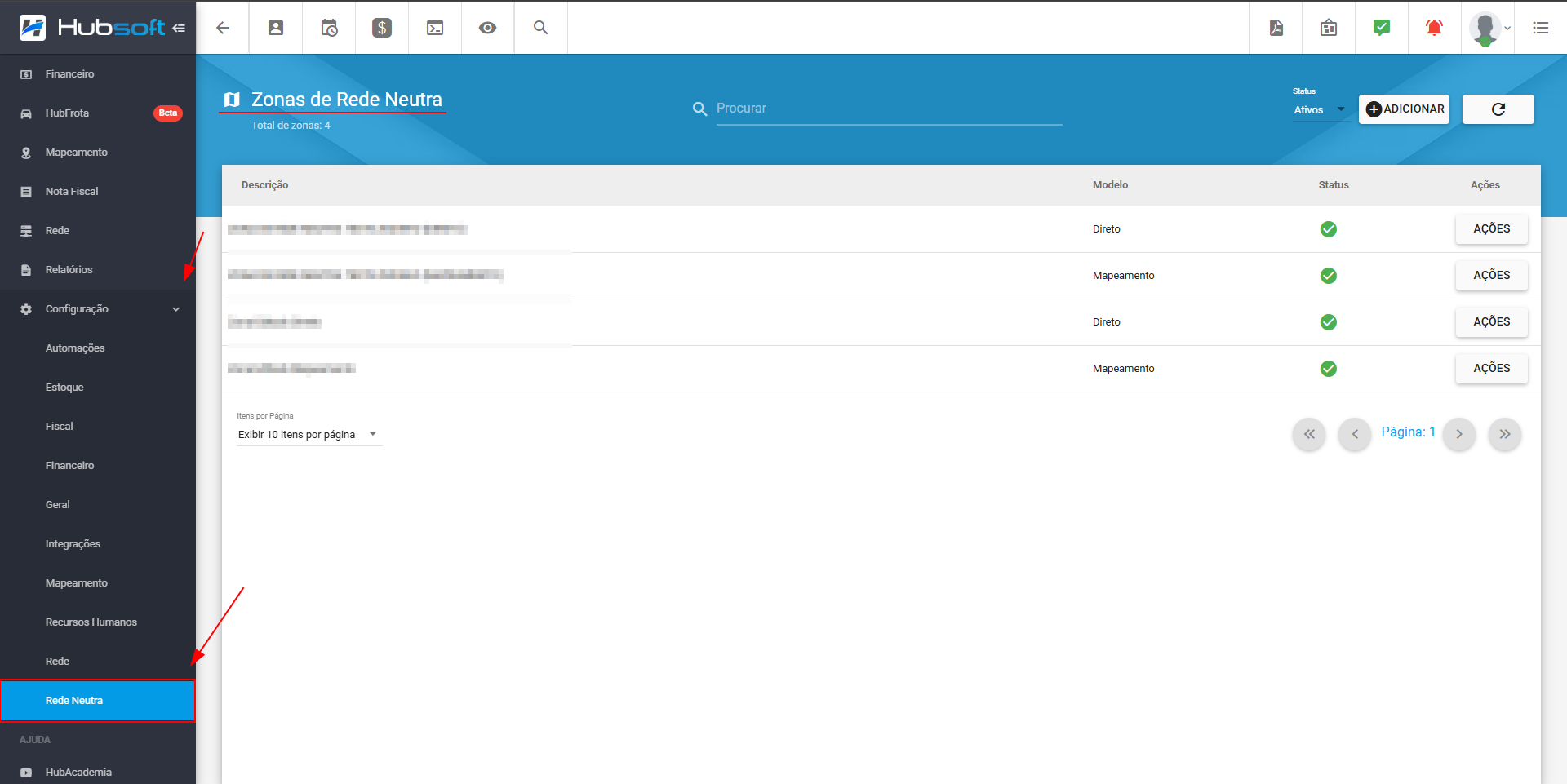Image resolution: width=1567 pixels, height=784 pixels.
Task: Click the Zonas de Rede Neutra title
Action: coord(346,100)
